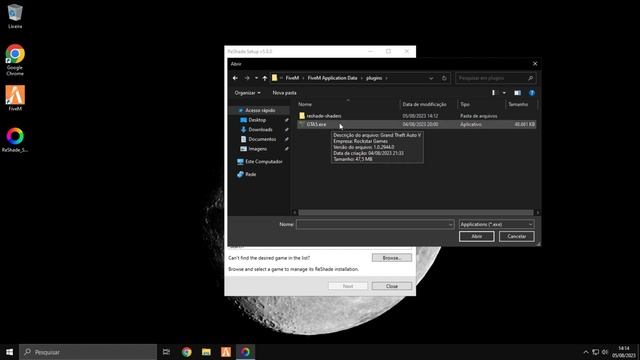This screenshot has width=640, height=360.
Task: Select Este Computador in navigation pane
Action: pos(264,162)
